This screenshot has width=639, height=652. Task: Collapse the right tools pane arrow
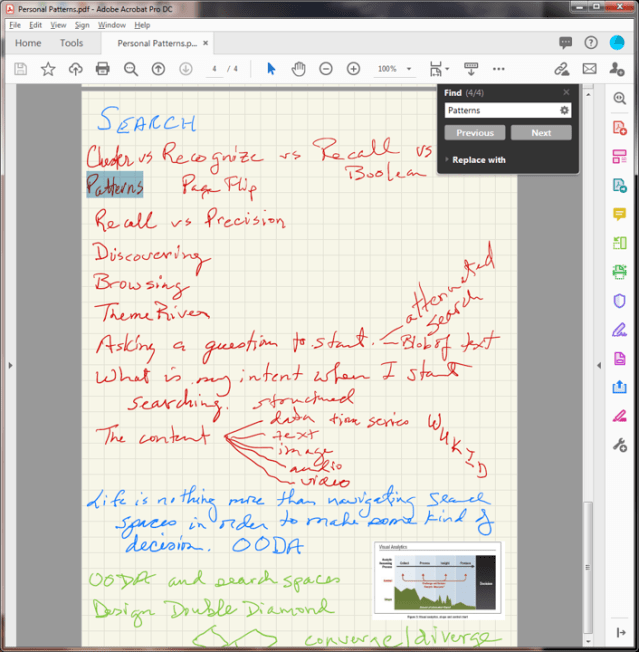coord(598,365)
